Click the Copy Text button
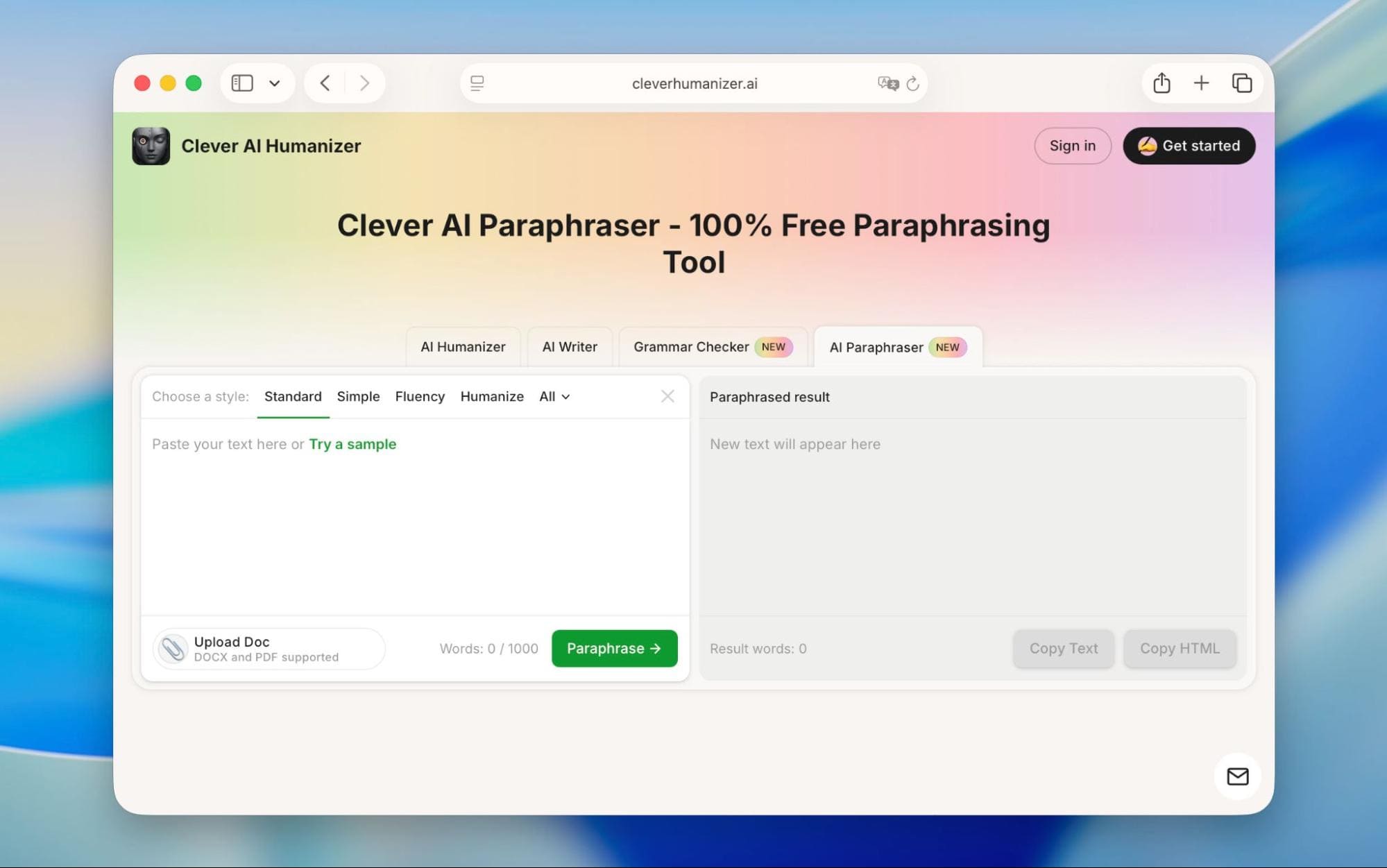 1064,649
